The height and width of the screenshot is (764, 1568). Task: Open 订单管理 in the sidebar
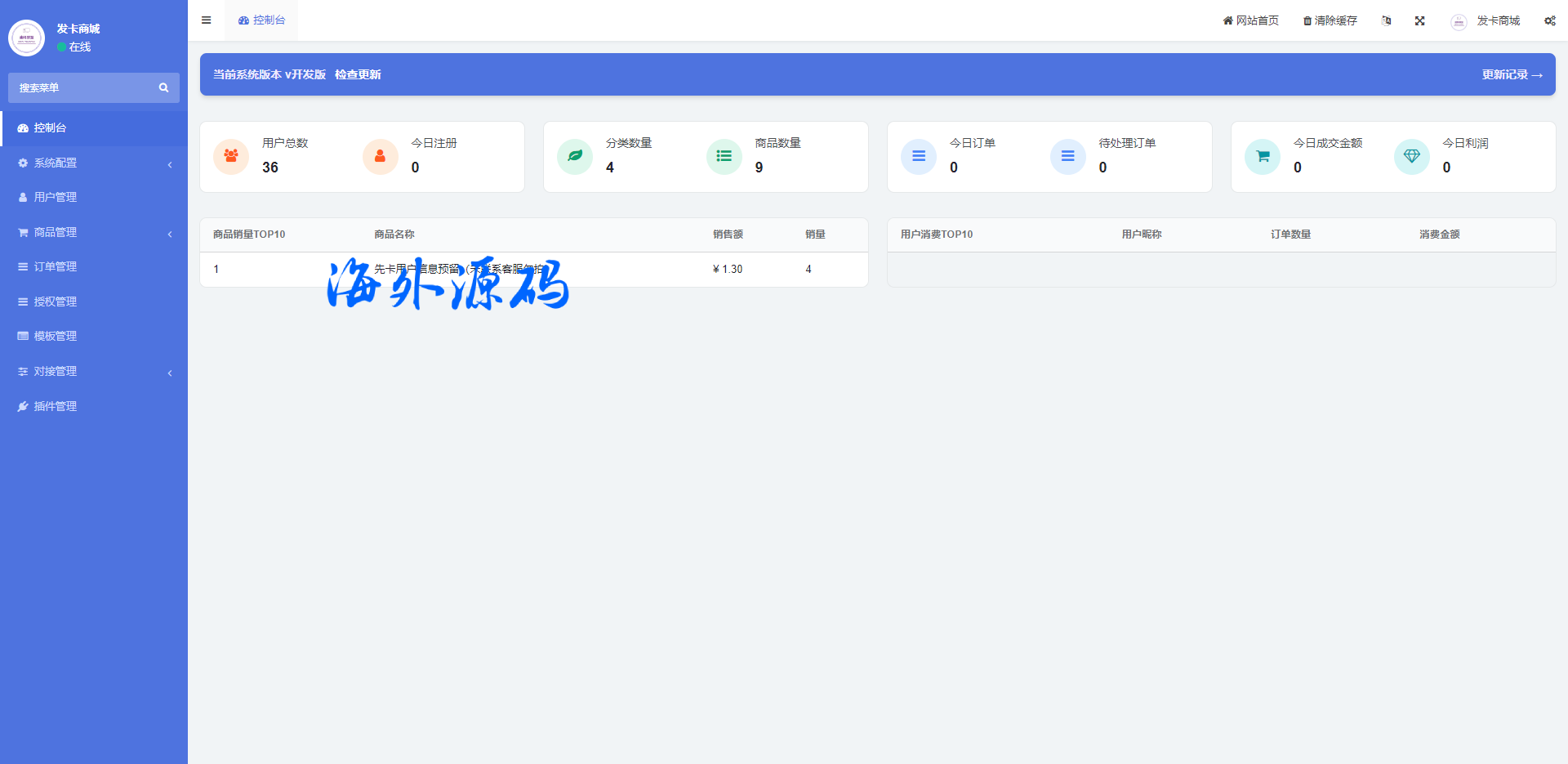coord(56,267)
